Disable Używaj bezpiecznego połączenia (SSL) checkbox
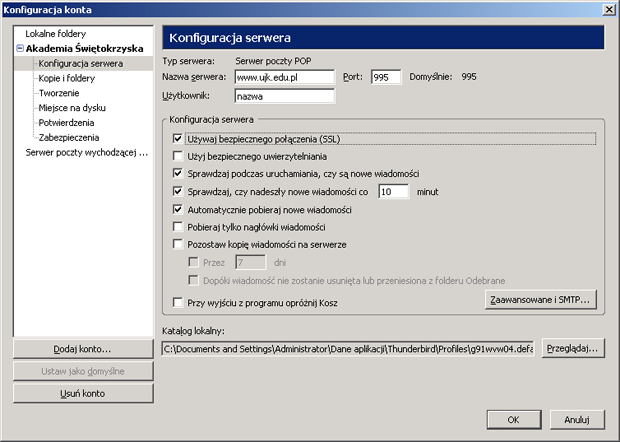This screenshot has width=620, height=442. [178, 138]
